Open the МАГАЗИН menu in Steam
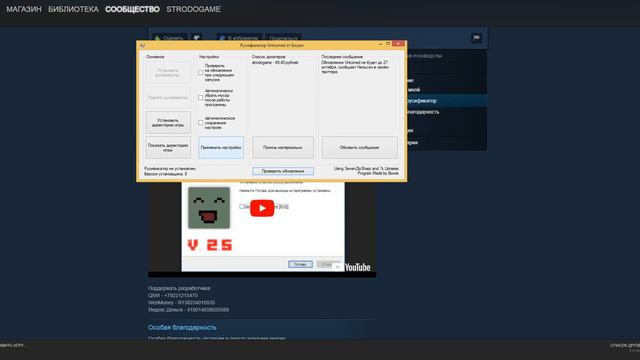 click(24, 9)
